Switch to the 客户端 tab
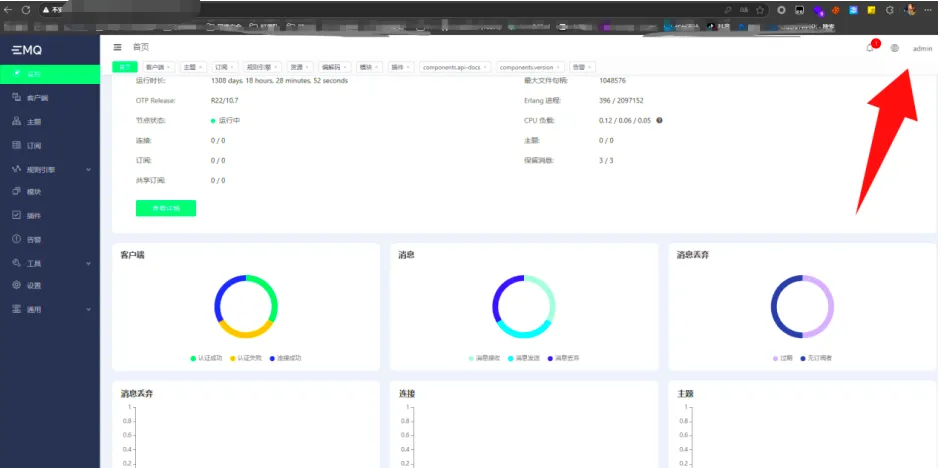Screen dimensions: 942x468 [x=157, y=67]
